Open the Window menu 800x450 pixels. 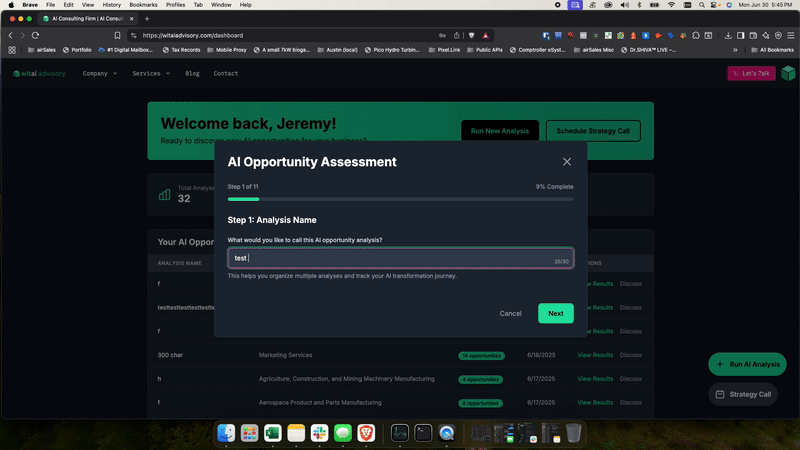tap(221, 5)
